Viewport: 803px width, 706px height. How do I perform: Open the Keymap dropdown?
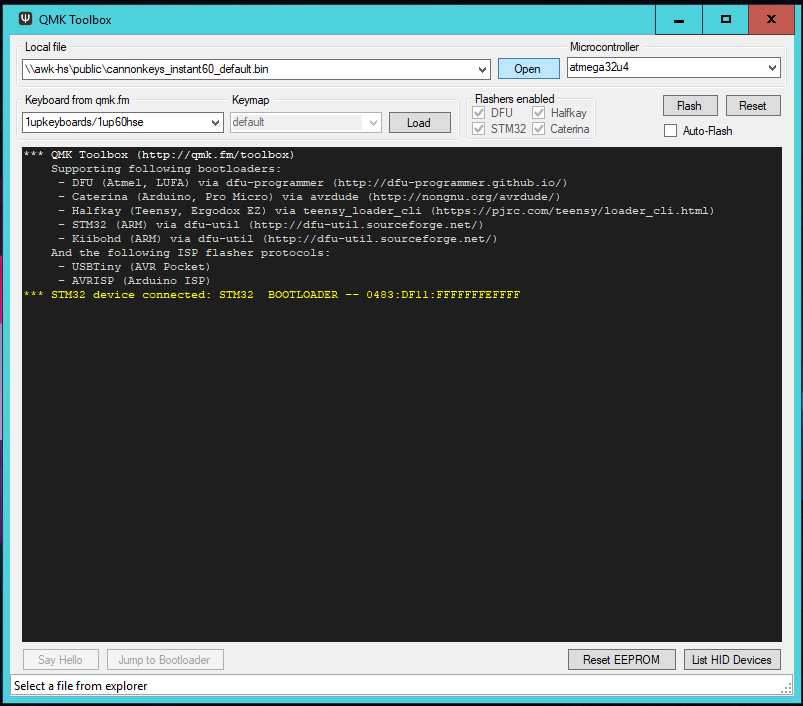pos(374,123)
